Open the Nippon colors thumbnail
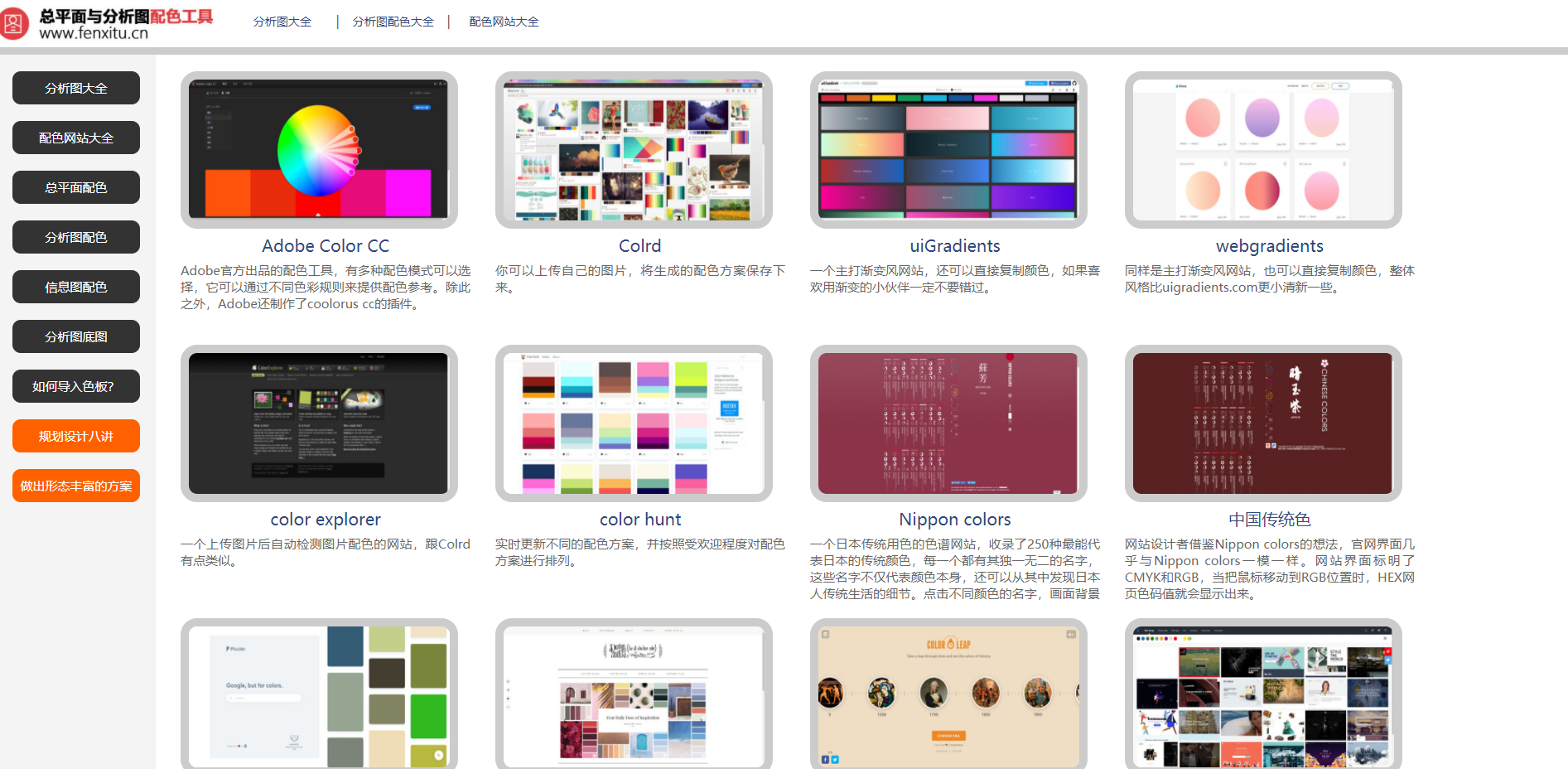This screenshot has height=769, width=1568. [x=948, y=423]
